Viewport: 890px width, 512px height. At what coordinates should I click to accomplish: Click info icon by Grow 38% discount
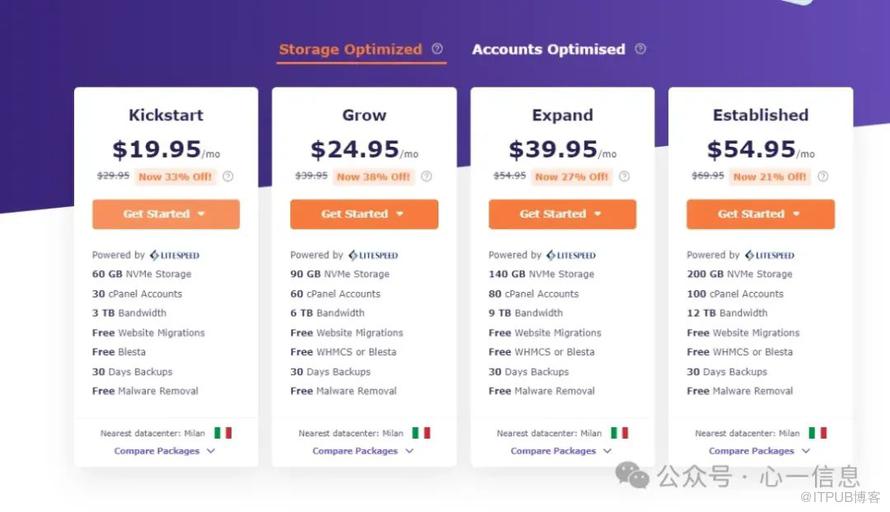pos(426,177)
